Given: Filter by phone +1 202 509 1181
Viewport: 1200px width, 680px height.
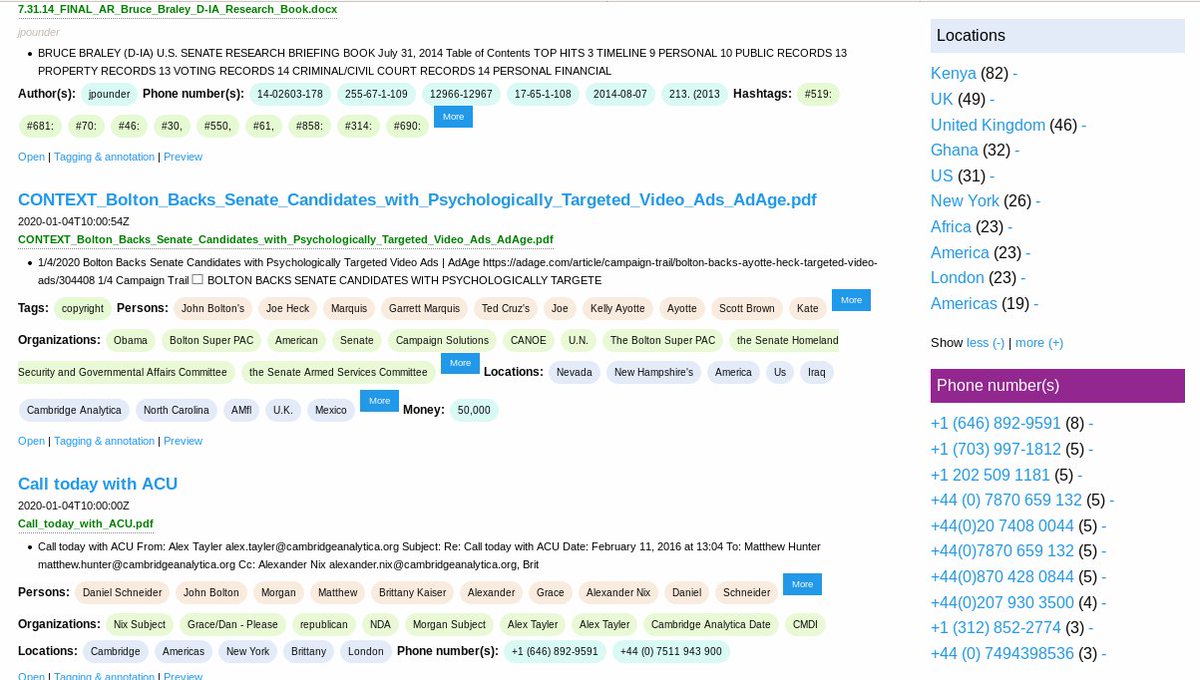Looking at the screenshot, I should [990, 475].
